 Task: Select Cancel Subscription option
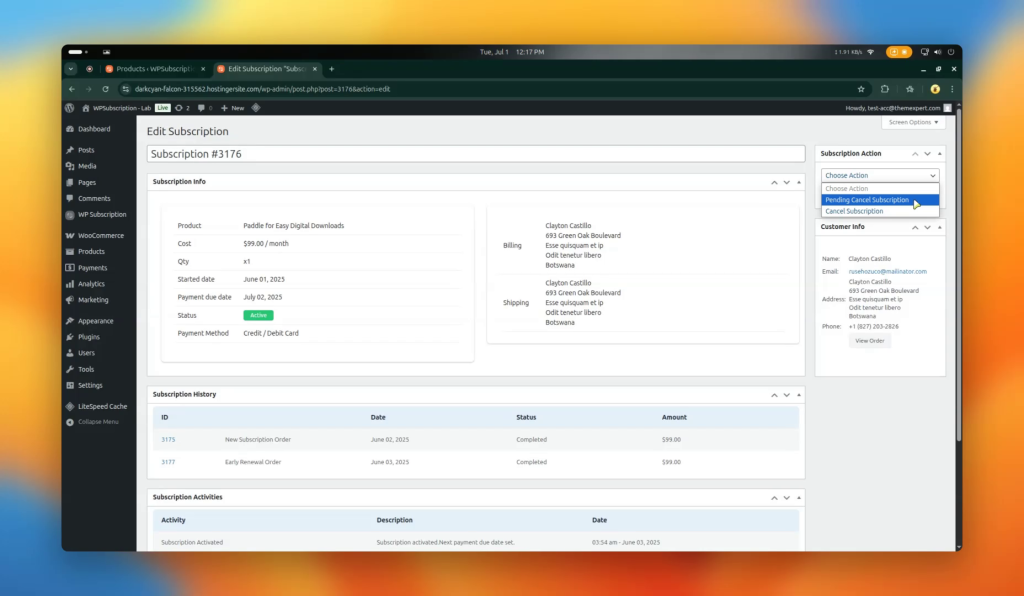(880, 212)
